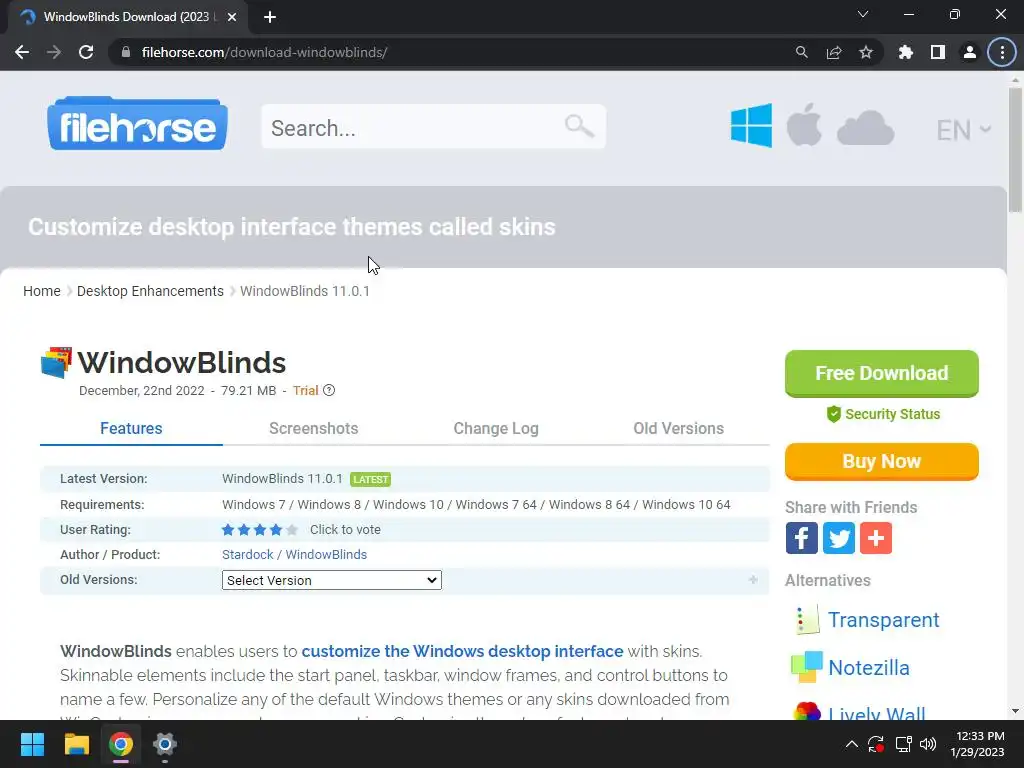View site information via the padlock icon

pyautogui.click(x=126, y=52)
